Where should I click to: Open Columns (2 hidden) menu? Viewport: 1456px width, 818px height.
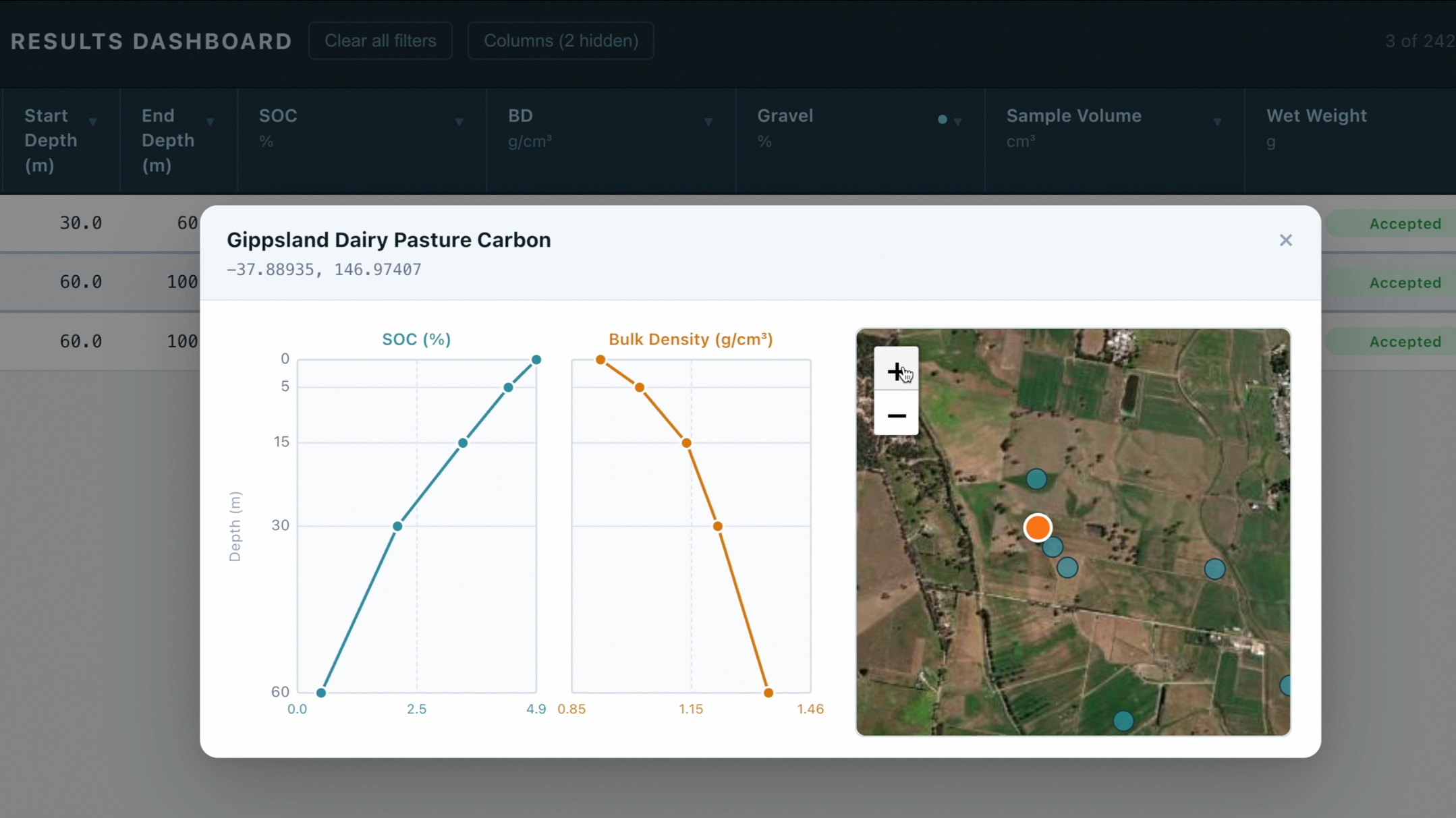pyautogui.click(x=560, y=40)
